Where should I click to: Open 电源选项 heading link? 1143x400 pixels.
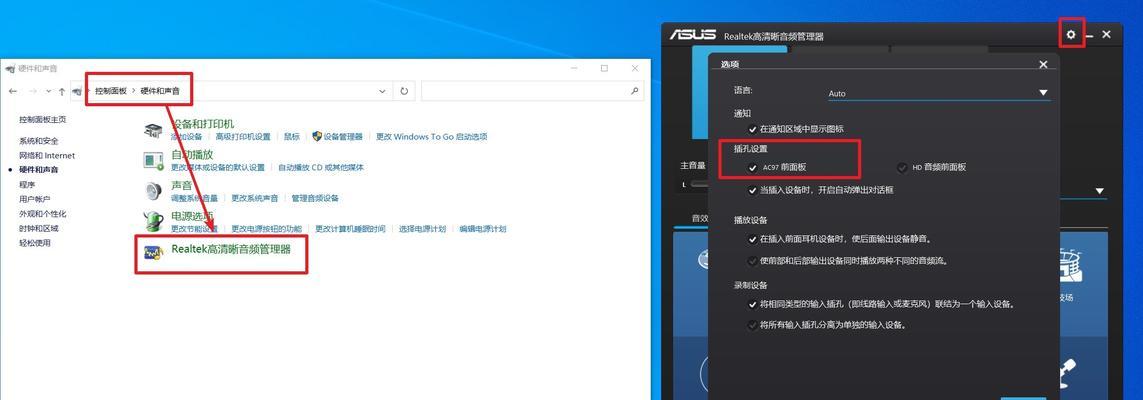(192, 216)
